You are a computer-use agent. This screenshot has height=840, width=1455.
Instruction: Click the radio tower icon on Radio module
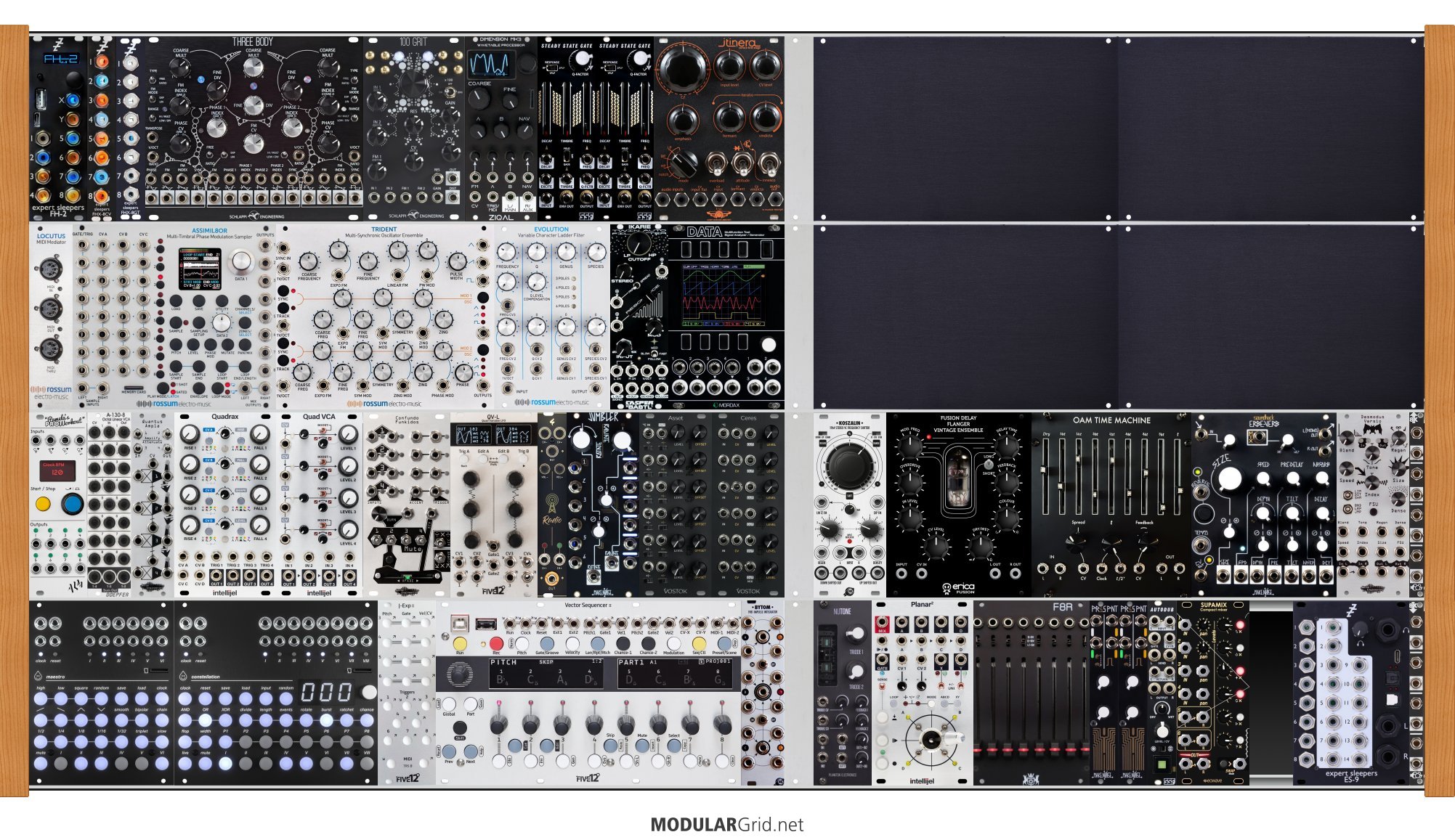[x=552, y=504]
